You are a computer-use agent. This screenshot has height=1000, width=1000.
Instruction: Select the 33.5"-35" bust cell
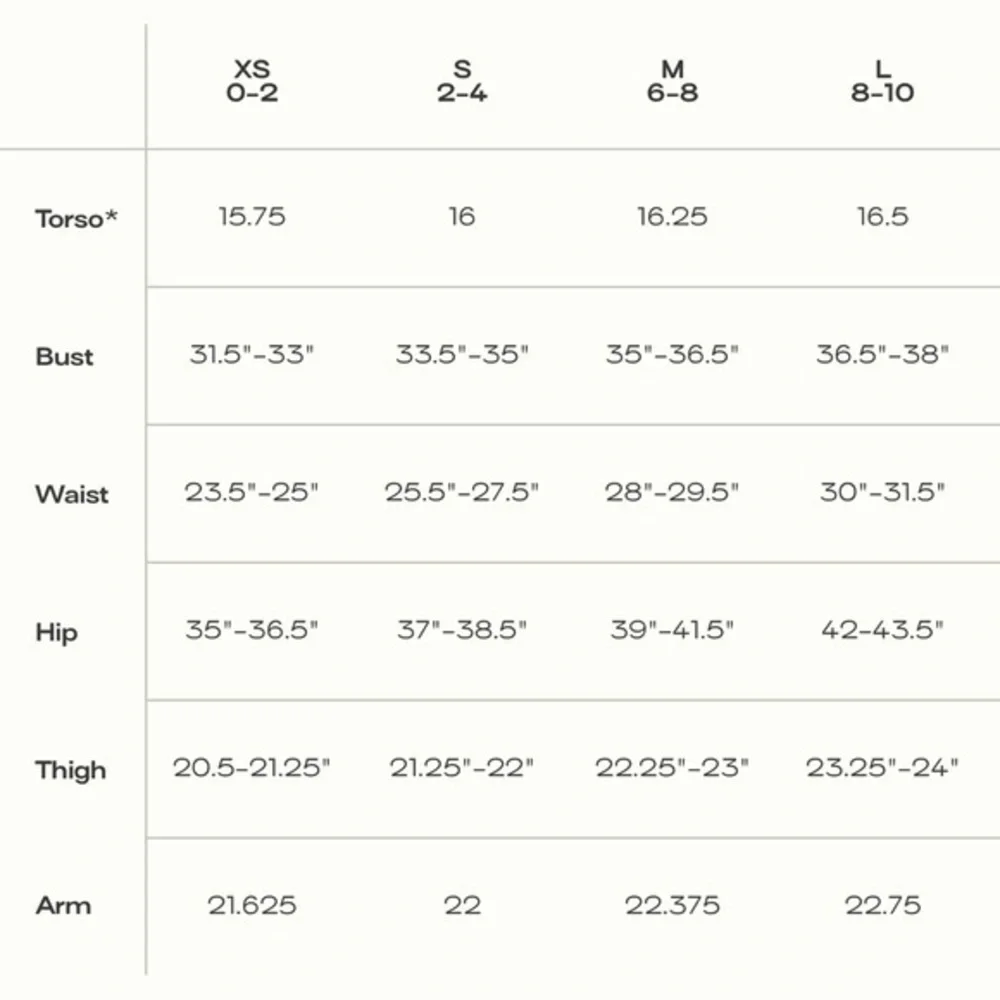462,354
